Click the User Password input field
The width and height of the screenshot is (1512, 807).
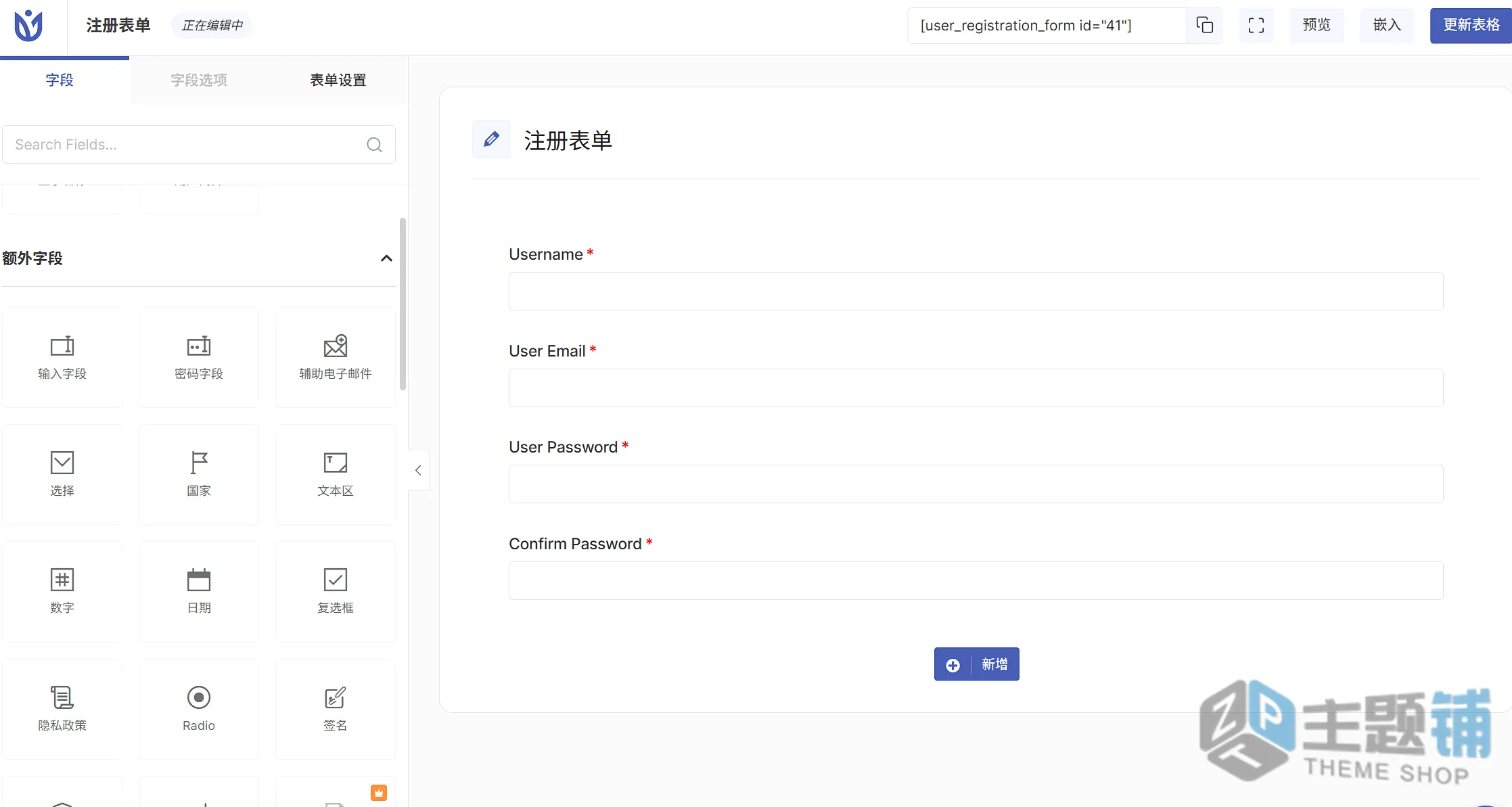pyautogui.click(x=976, y=484)
